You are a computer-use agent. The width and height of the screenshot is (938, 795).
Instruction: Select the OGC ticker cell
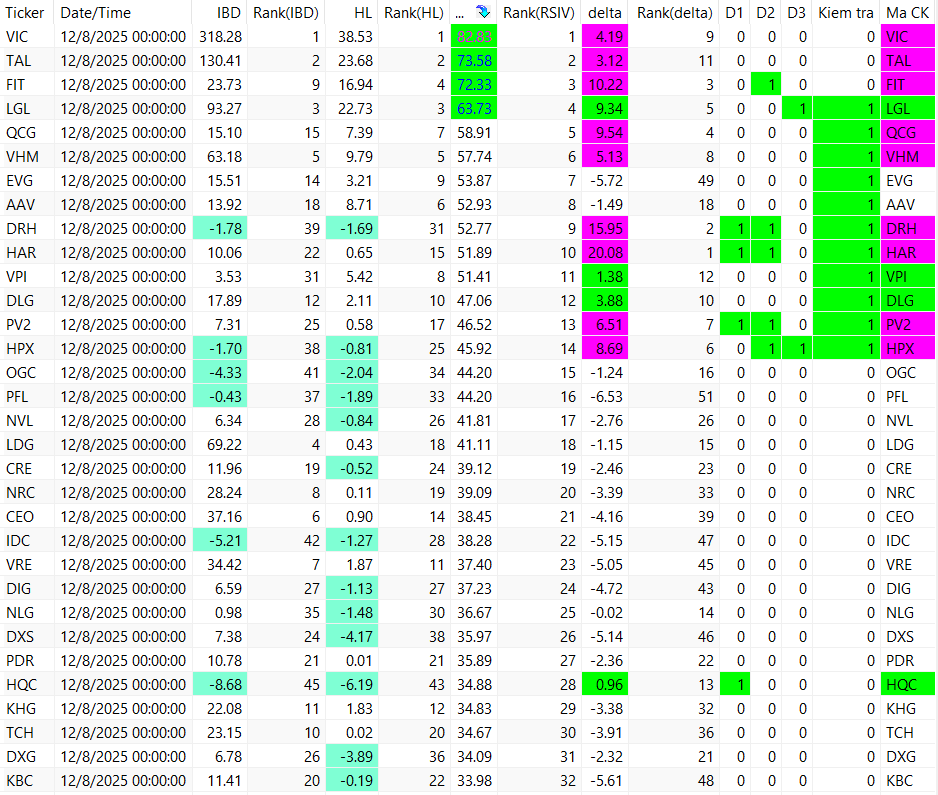pyautogui.click(x=21, y=373)
